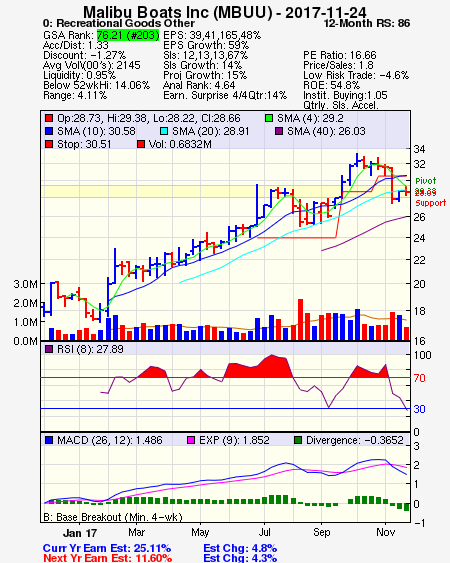This screenshot has width=450, height=563.
Task: Click the red Vol legend square
Action: point(141,144)
